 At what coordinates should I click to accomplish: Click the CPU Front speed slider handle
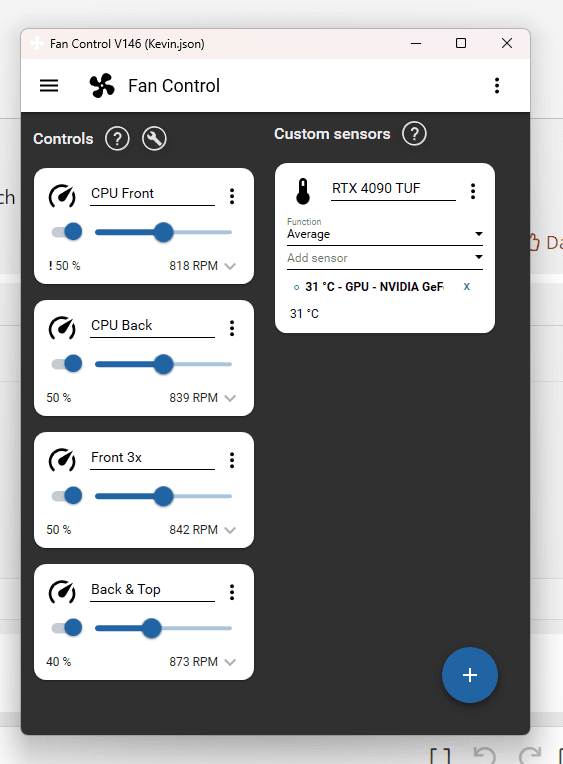click(x=163, y=232)
